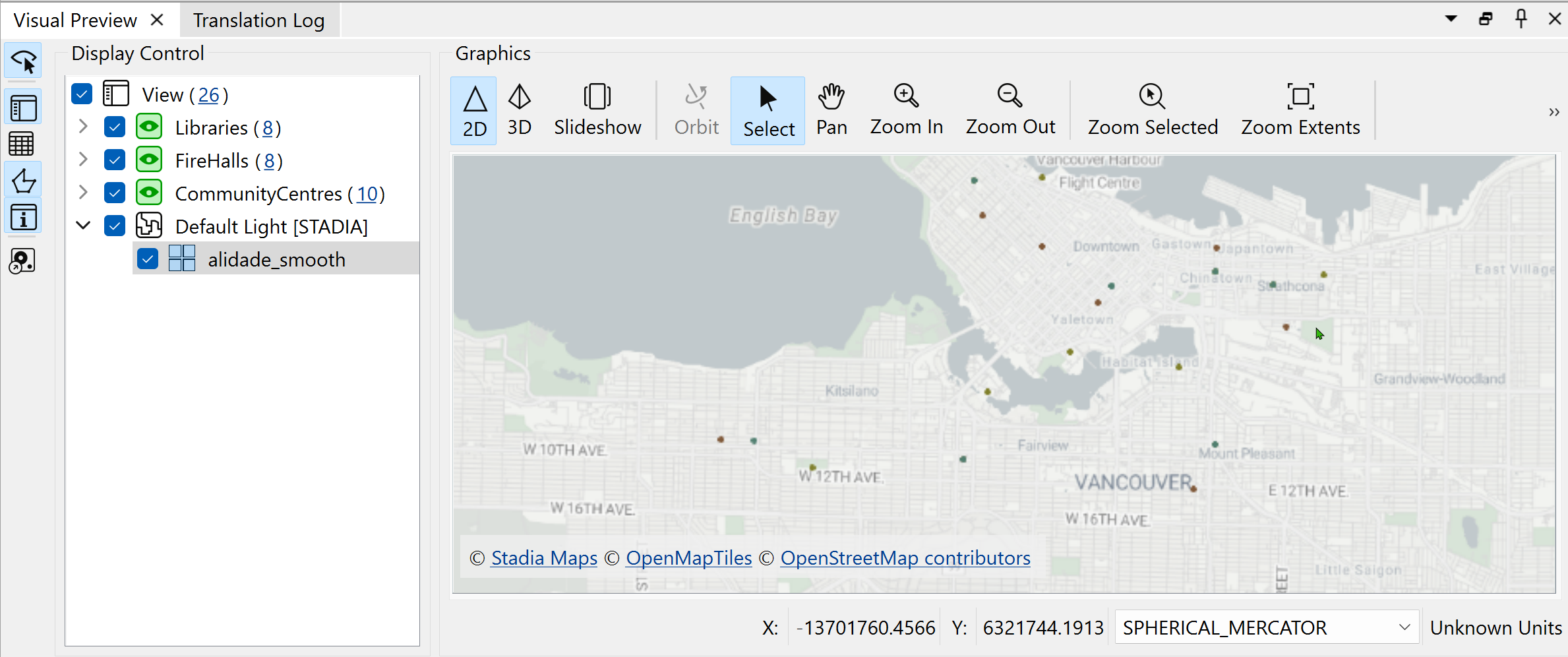1568x657 pixels.
Task: Switch to 3D view mode
Action: point(520,111)
